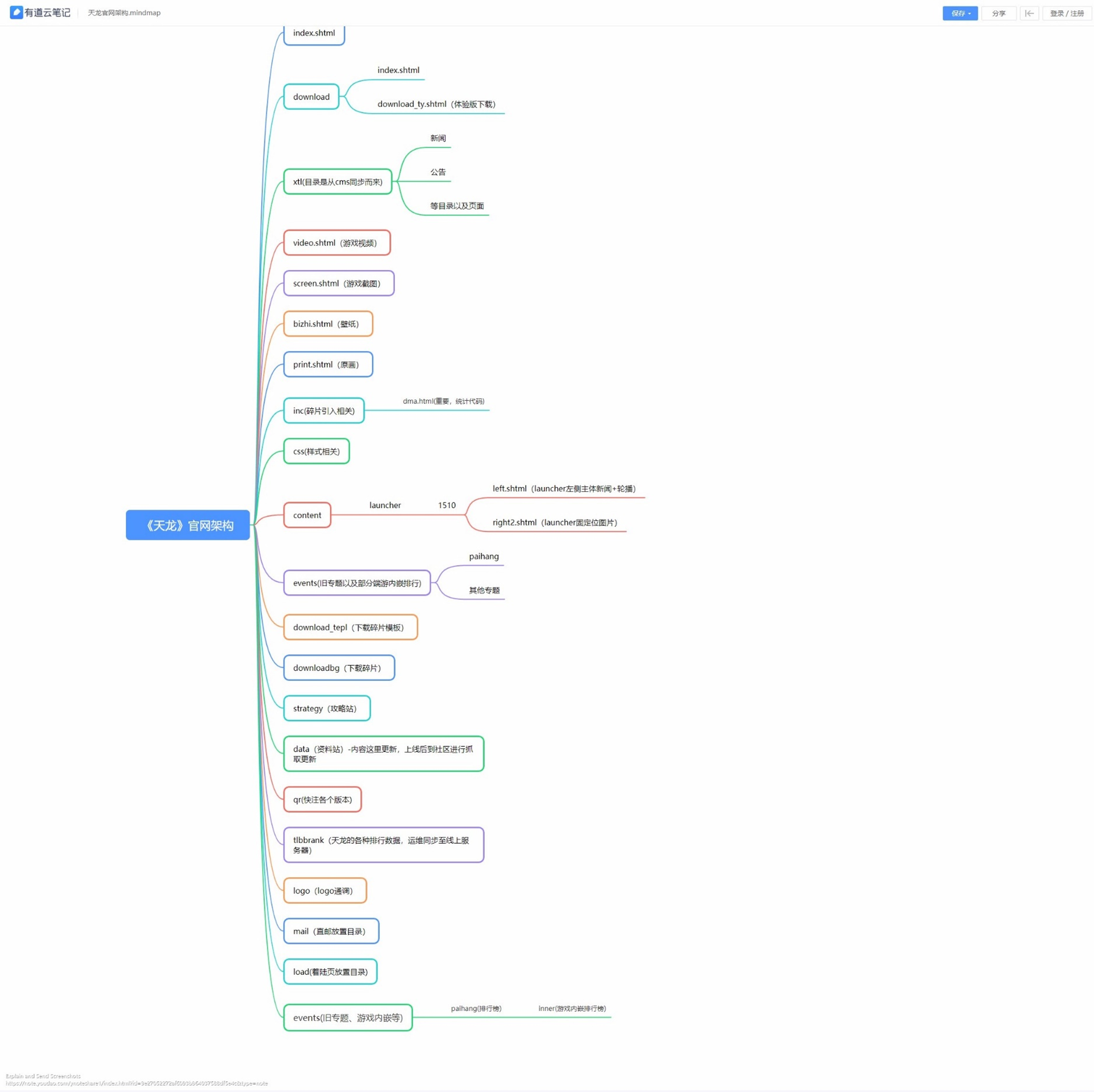The width and height of the screenshot is (1094, 1092).
Task: Select the 《天龙》官网架构 root node
Action: click(x=188, y=525)
